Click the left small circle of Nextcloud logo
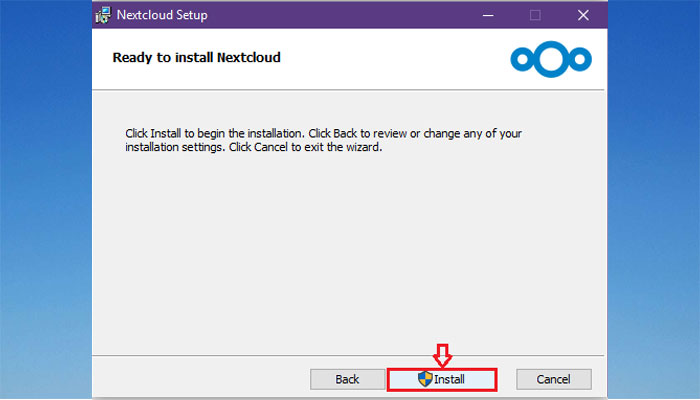Screen dimensions: 700x400 [523, 59]
